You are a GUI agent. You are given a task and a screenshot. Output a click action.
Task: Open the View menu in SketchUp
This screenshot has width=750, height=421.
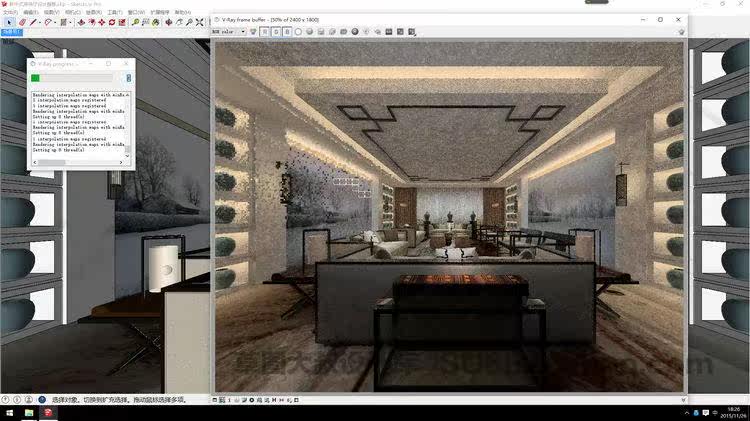click(x=52, y=12)
